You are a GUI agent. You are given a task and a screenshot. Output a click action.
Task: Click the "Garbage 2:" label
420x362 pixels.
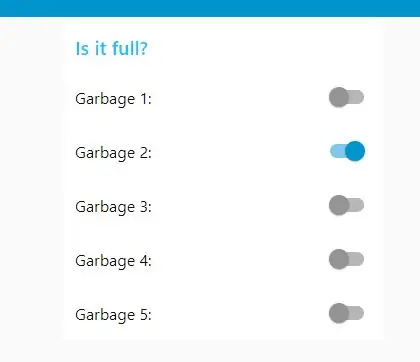click(x=113, y=153)
